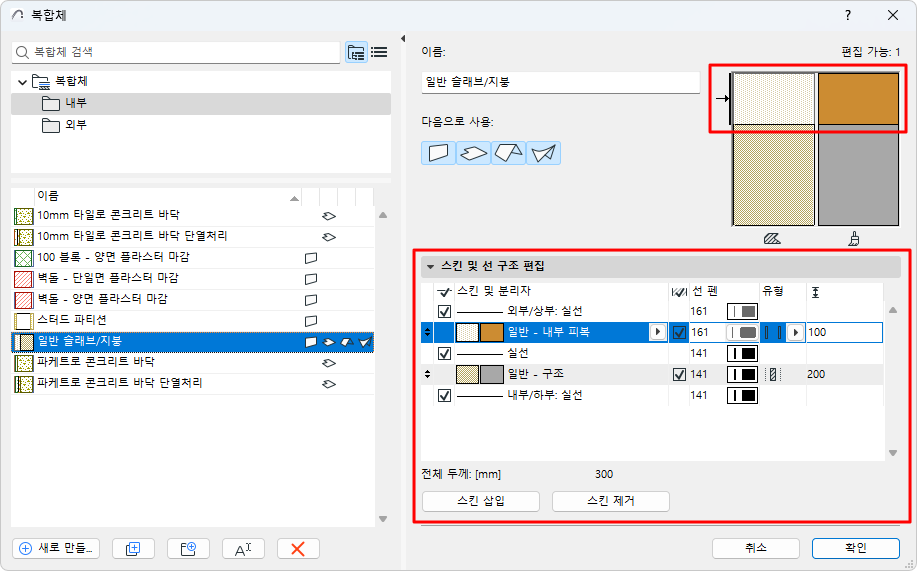
Task: Collapse left panel with arrow handle
Action: (403, 39)
